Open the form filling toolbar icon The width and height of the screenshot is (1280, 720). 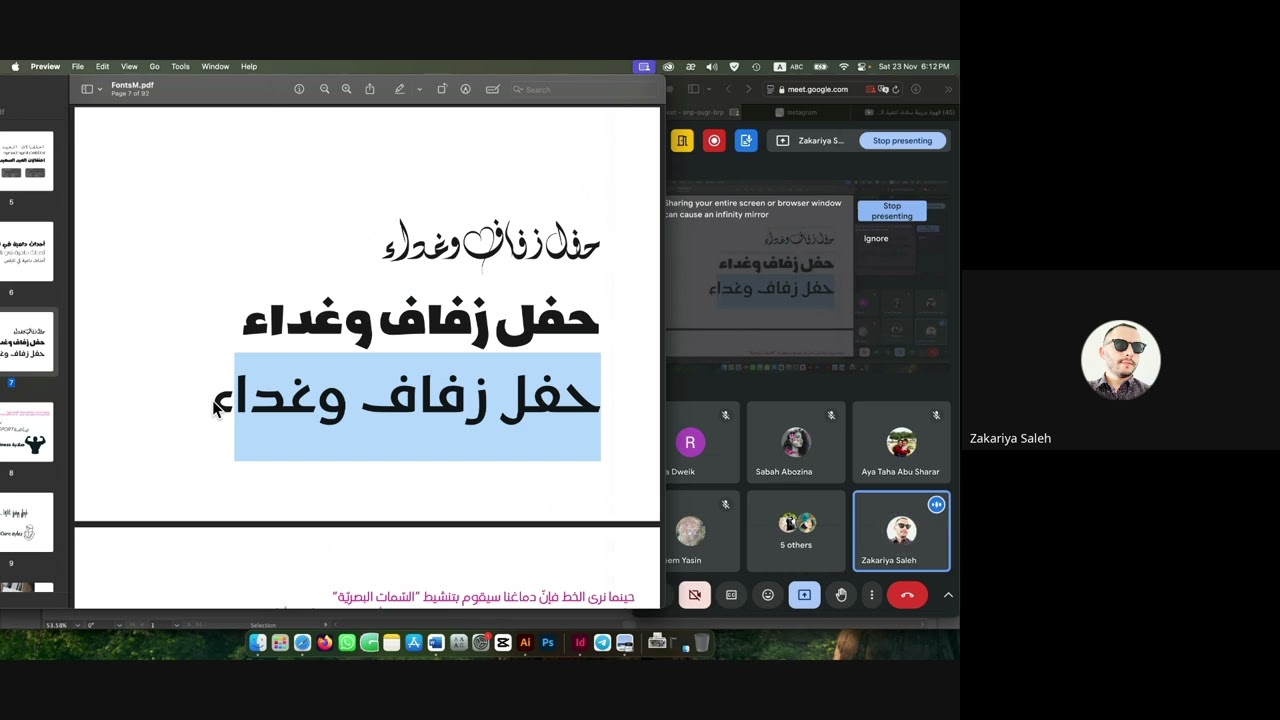[x=492, y=89]
